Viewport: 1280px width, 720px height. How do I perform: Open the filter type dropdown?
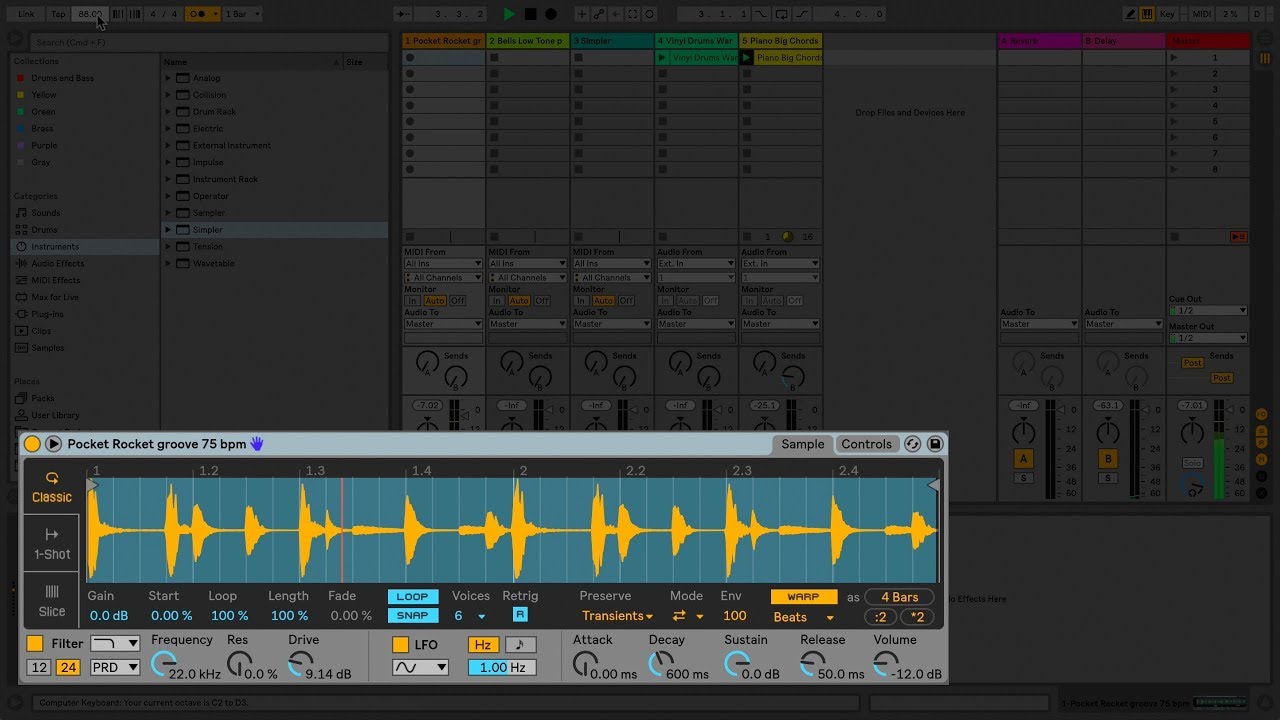pos(115,644)
